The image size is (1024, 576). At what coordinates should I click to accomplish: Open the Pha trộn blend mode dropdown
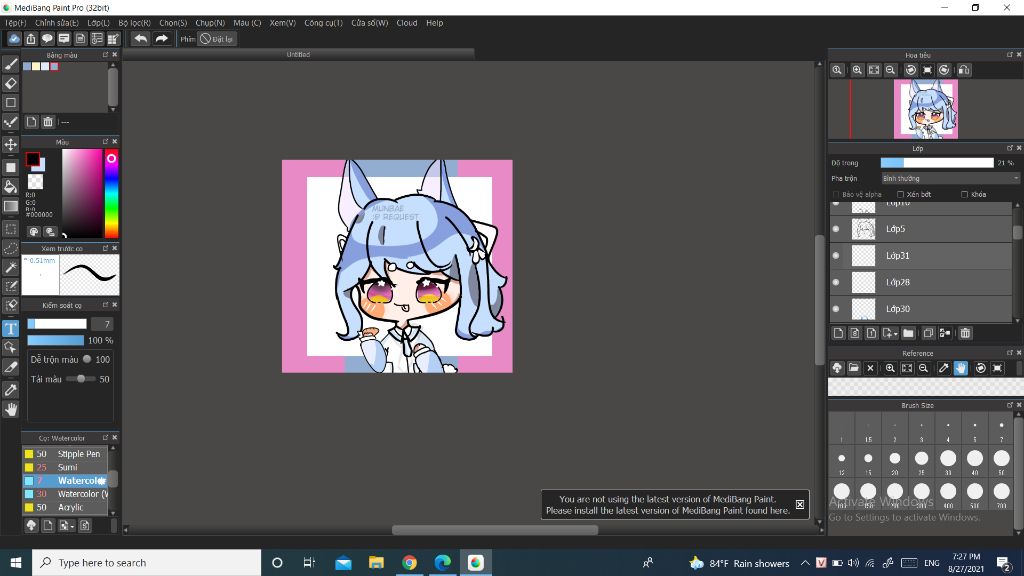pos(950,178)
